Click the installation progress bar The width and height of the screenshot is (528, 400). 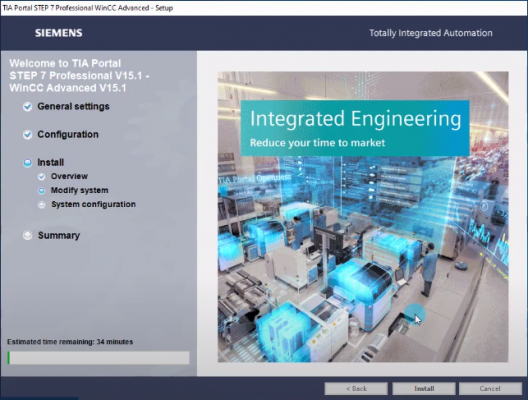point(98,358)
